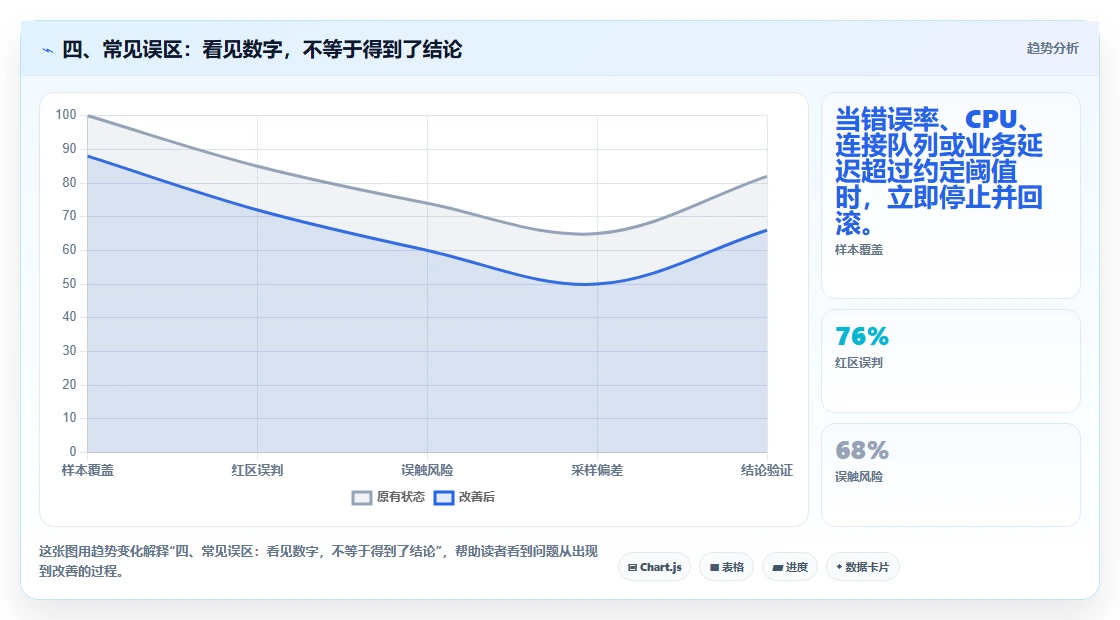
Task: Click the blue 改善后 line at its 采样偏差 low point
Action: [x=597, y=284]
